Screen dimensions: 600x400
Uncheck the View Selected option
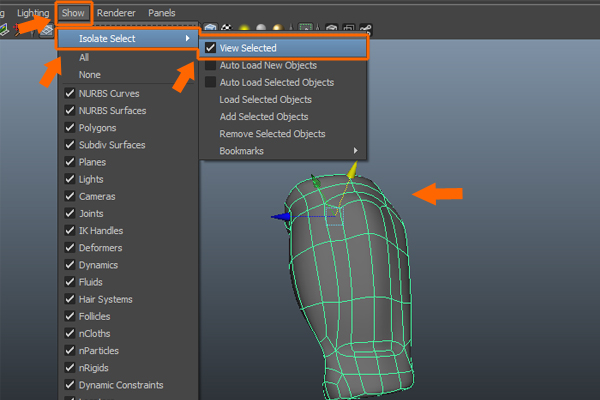pyautogui.click(x=211, y=47)
